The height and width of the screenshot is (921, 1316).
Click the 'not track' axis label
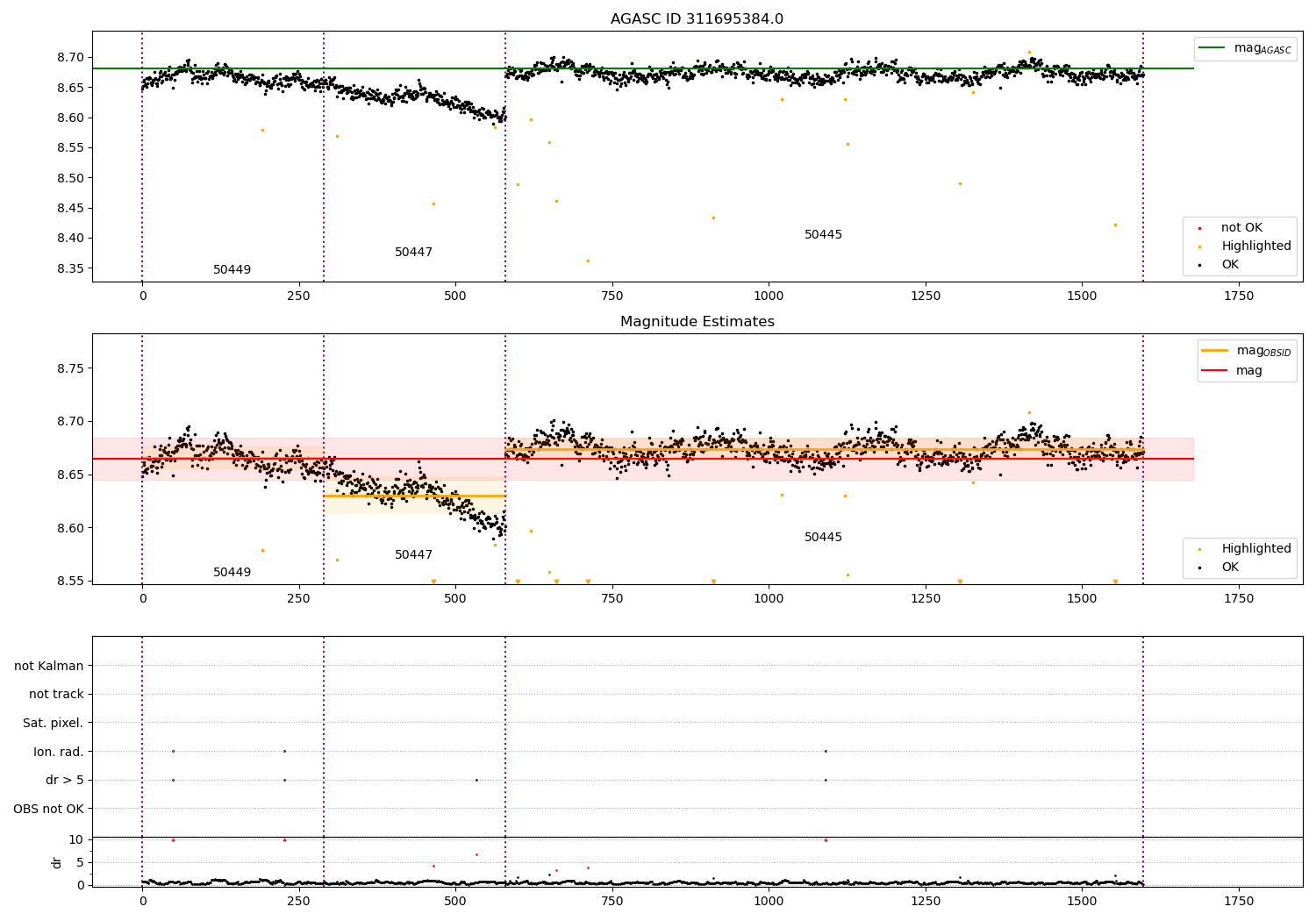pyautogui.click(x=56, y=695)
